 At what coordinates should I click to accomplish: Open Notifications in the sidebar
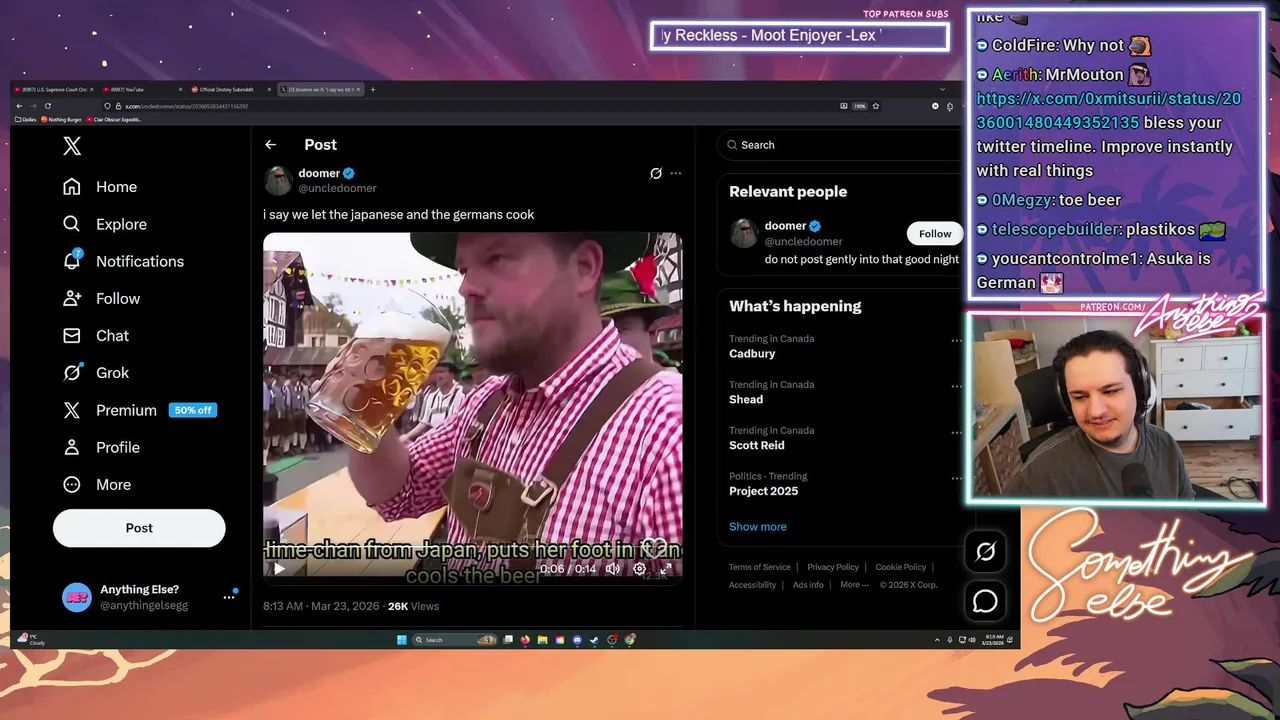pos(122,261)
